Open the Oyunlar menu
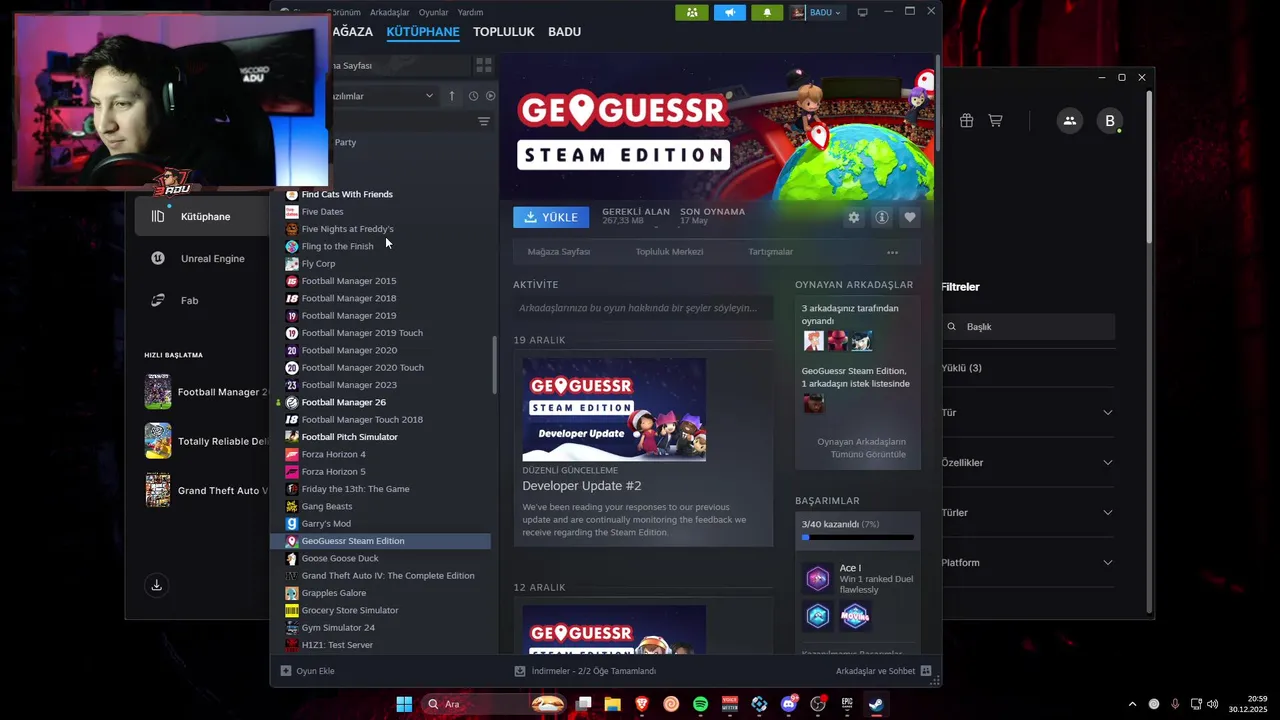The height and width of the screenshot is (720, 1280). pos(433,12)
